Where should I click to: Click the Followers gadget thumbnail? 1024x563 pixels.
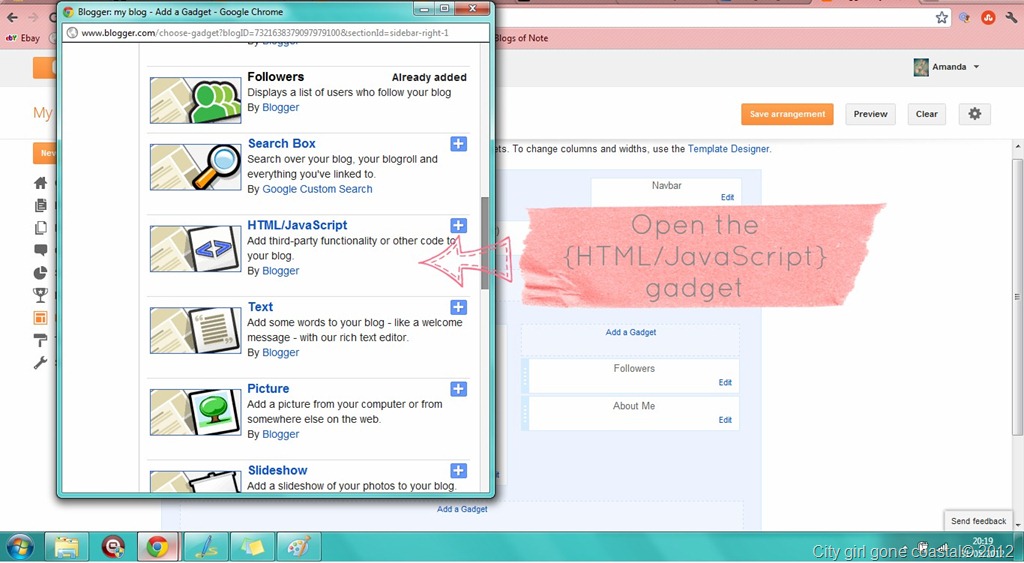(195, 100)
